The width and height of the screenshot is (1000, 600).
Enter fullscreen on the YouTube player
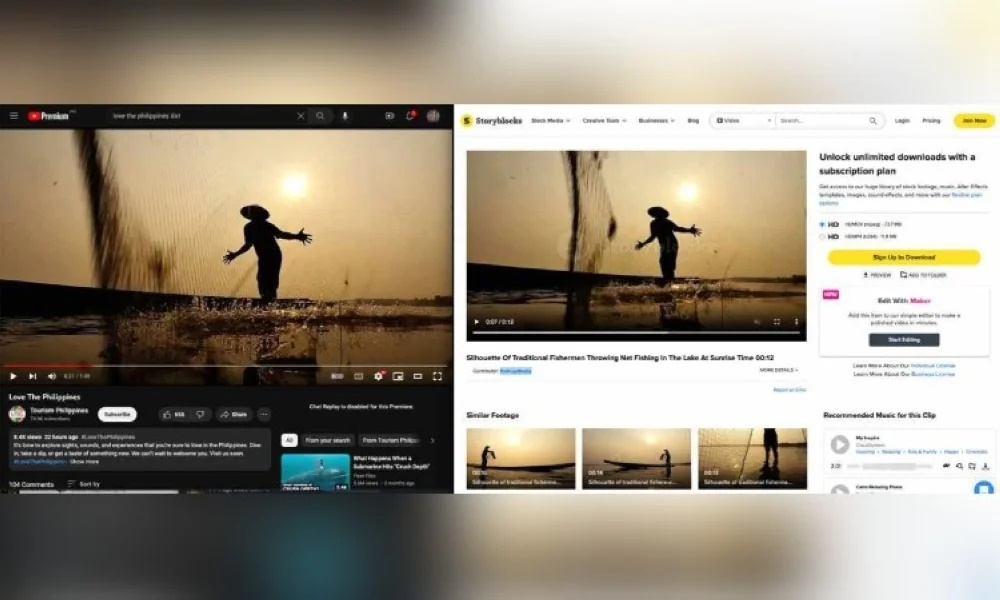437,376
